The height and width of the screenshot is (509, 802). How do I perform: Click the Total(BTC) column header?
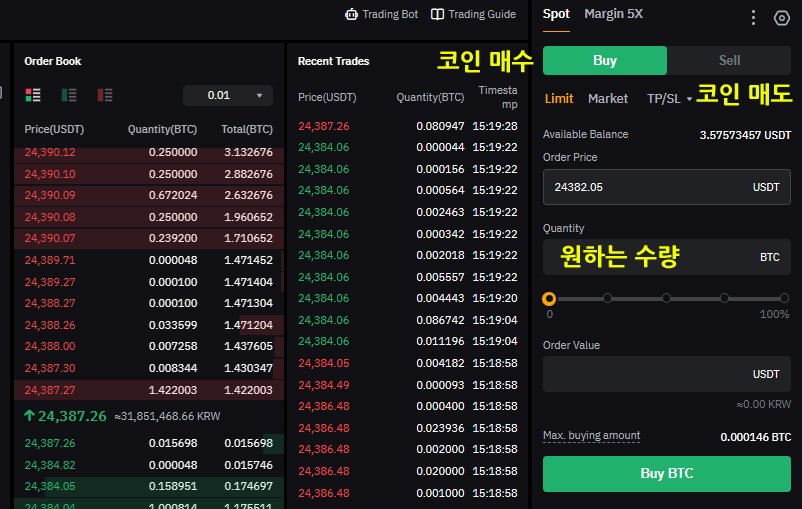[247, 129]
